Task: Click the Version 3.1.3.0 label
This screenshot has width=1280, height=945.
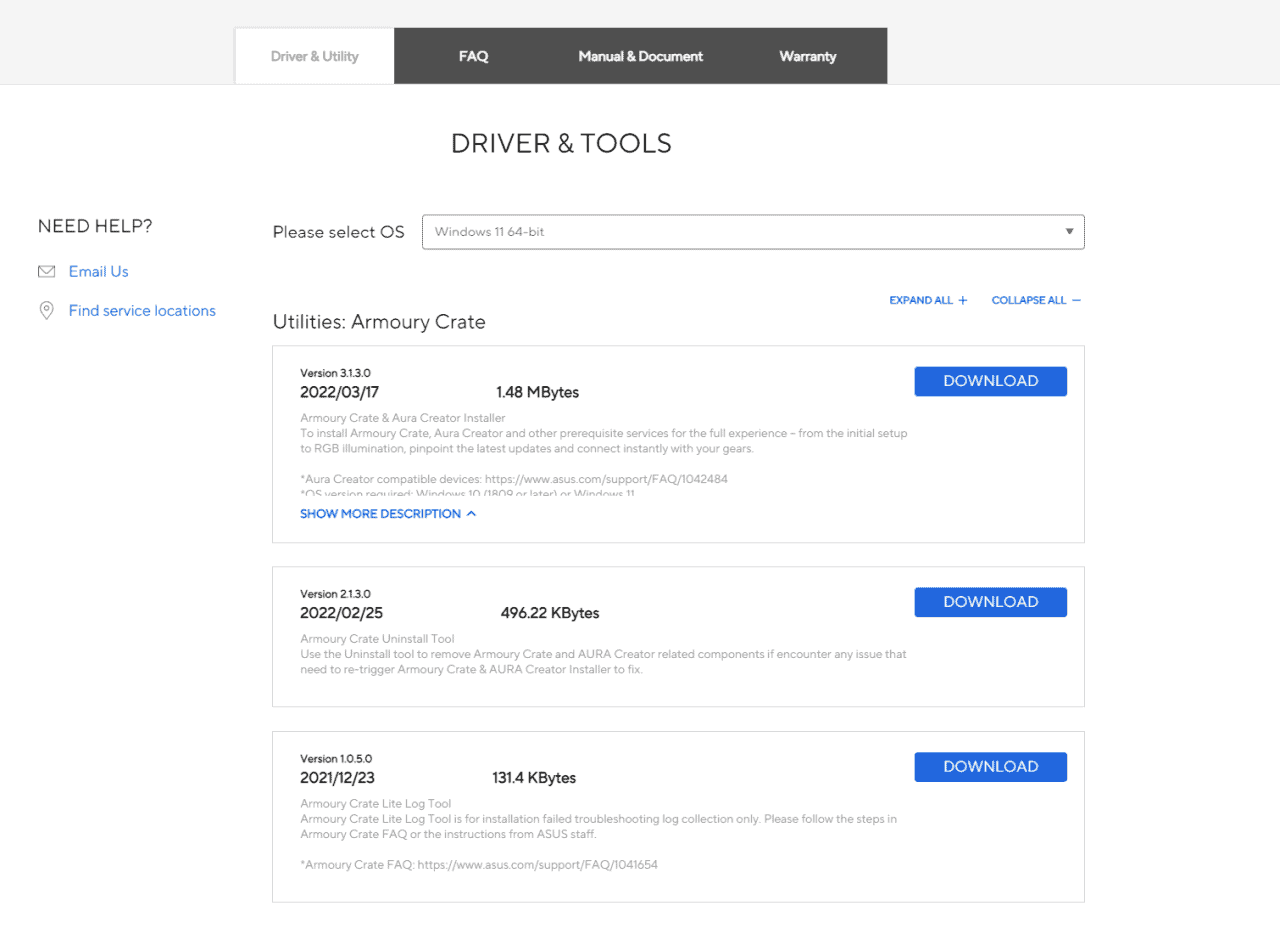Action: (335, 373)
